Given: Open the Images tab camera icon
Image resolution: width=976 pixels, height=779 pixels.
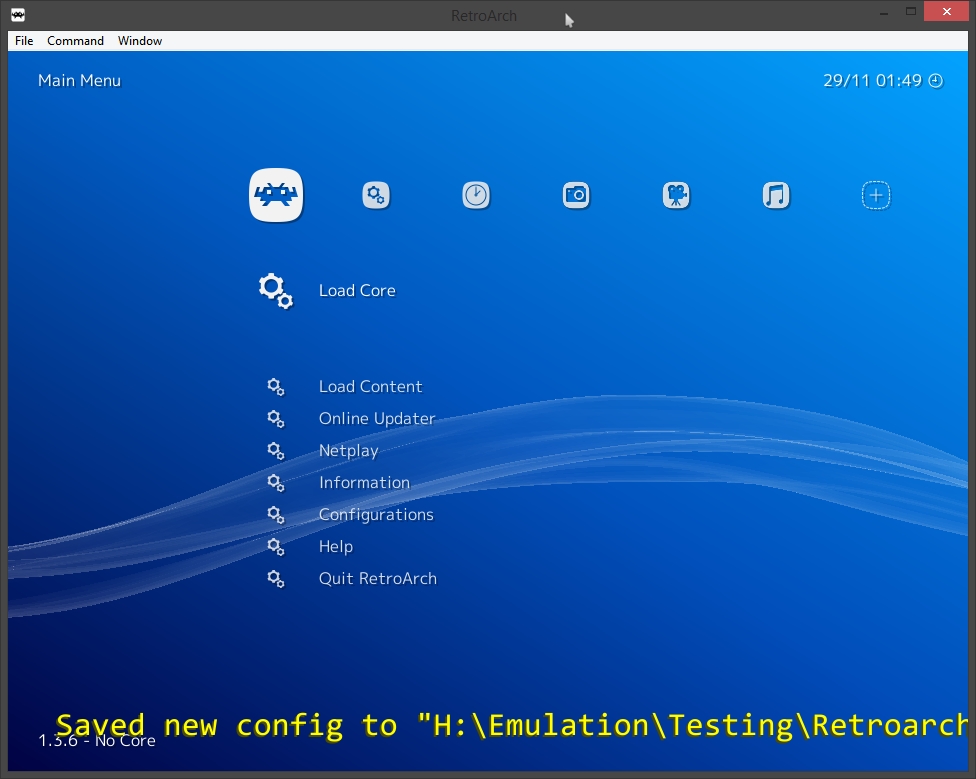Looking at the screenshot, I should pos(576,195).
